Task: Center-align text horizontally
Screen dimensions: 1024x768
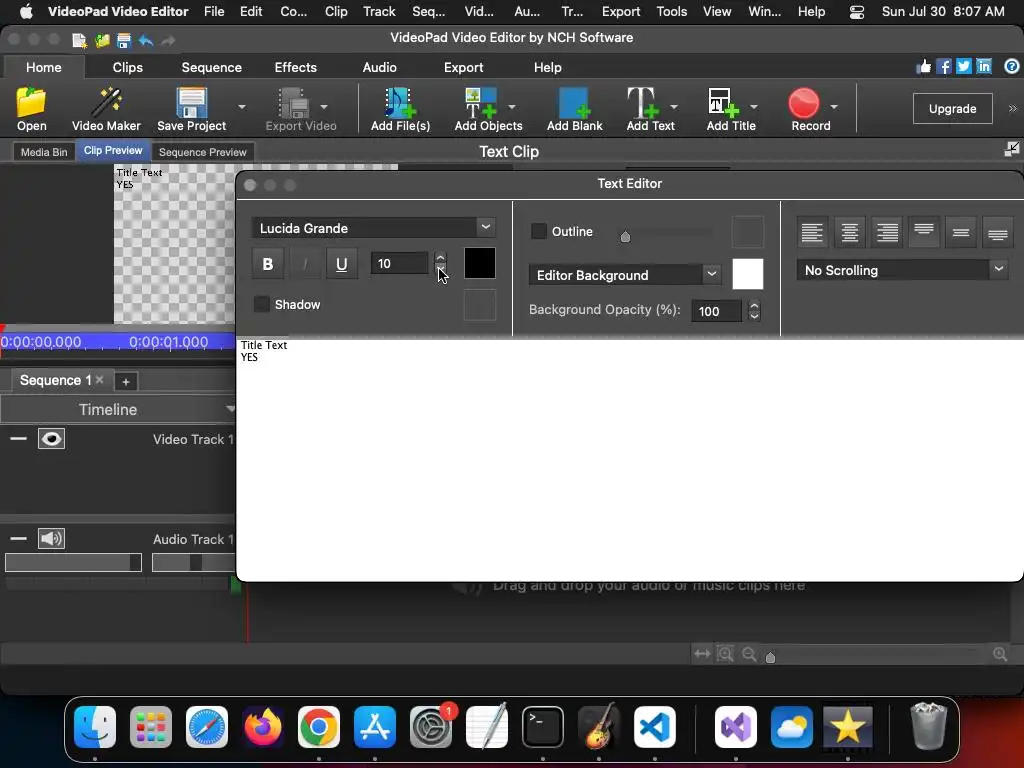Action: click(850, 232)
